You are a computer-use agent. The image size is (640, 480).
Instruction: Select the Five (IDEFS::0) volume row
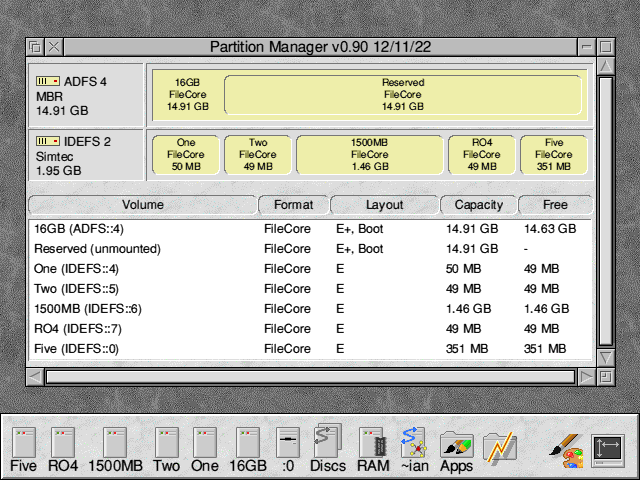(x=310, y=349)
